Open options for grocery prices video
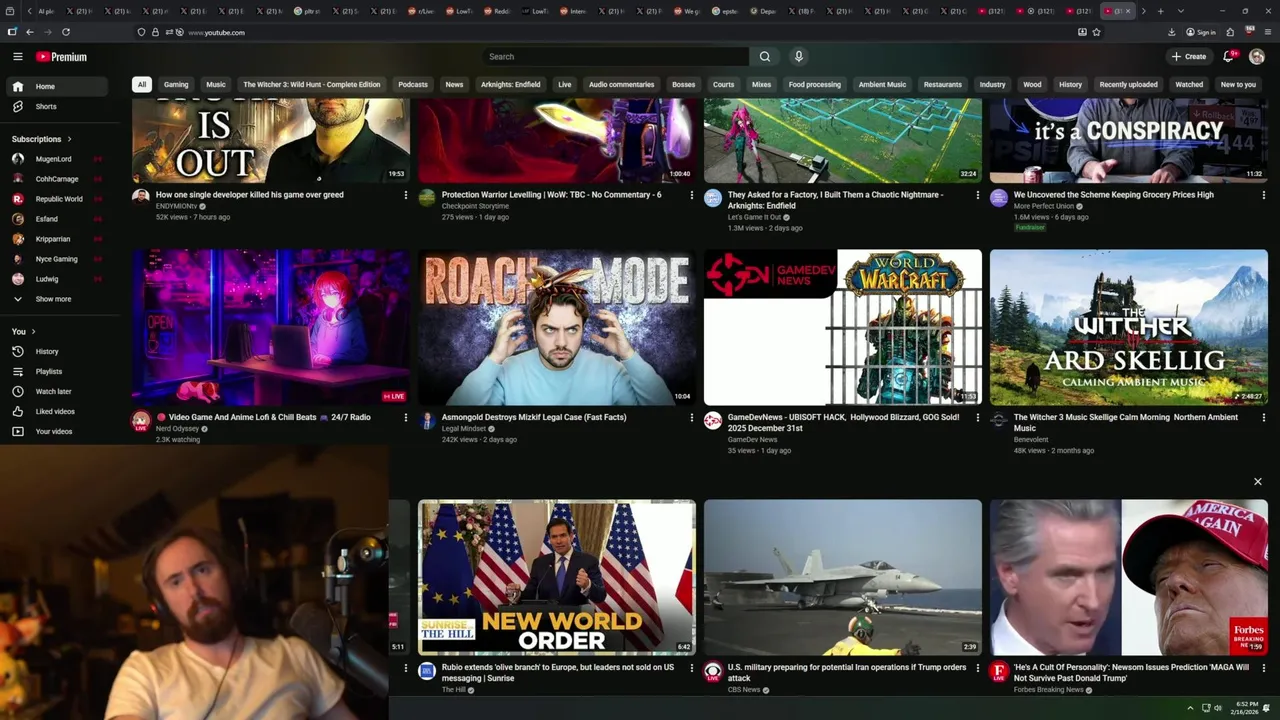This screenshot has height=720, width=1280. coord(1263,195)
